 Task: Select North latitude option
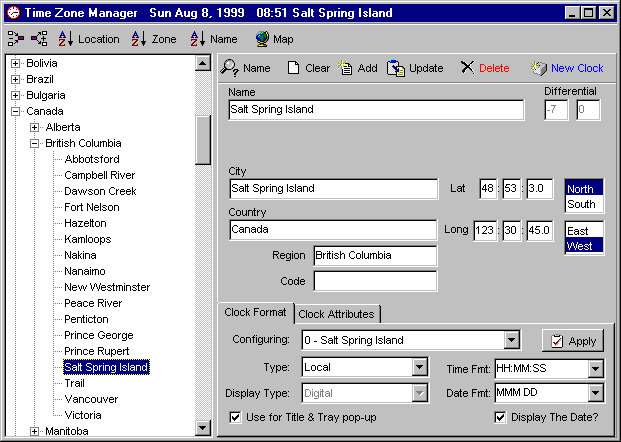pyautogui.click(x=584, y=189)
